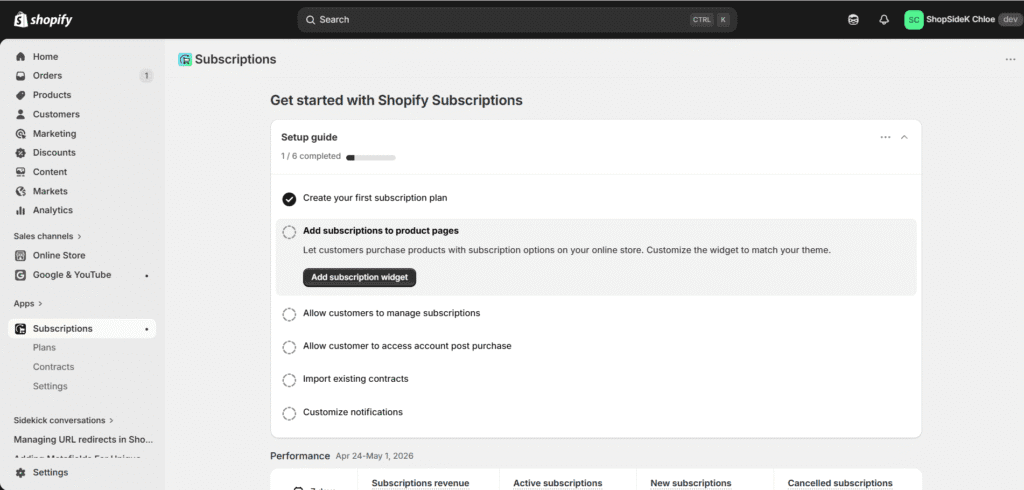Click the Orders count badge
Image resolution: width=1024 pixels, height=490 pixels.
pos(146,76)
